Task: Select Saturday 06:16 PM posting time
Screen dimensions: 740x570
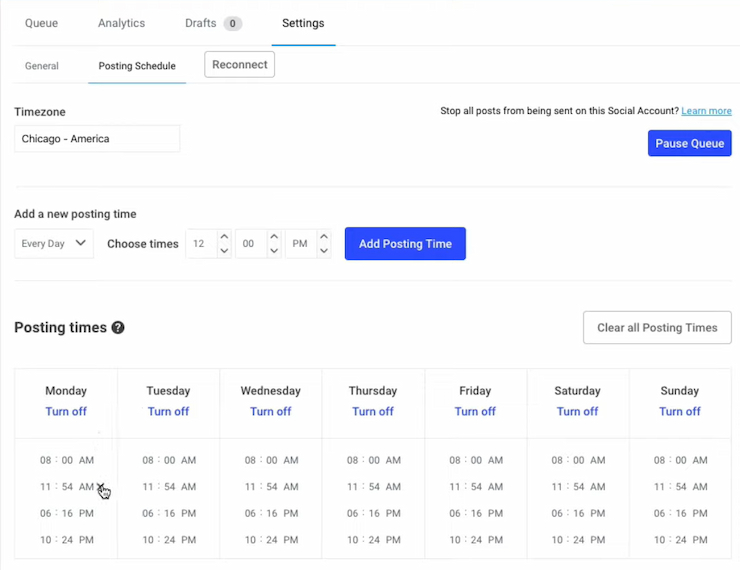Action: pos(578,513)
